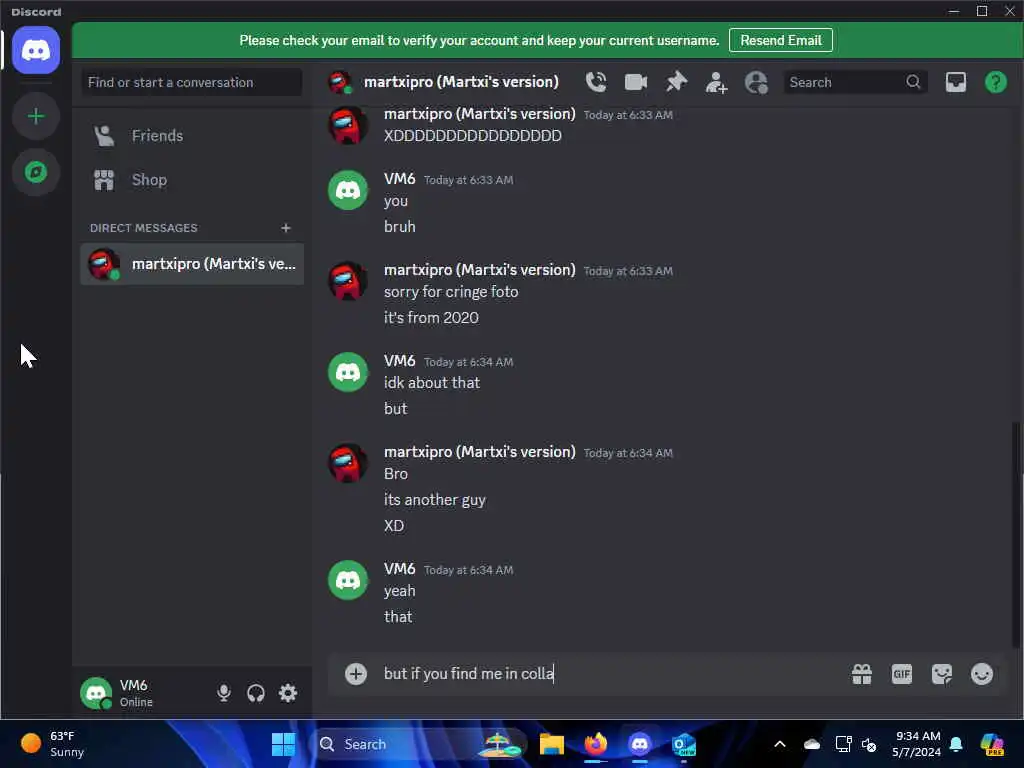Open Discord Direct Messages home icon
Screen dimensions: 1024x768
pos(36,50)
